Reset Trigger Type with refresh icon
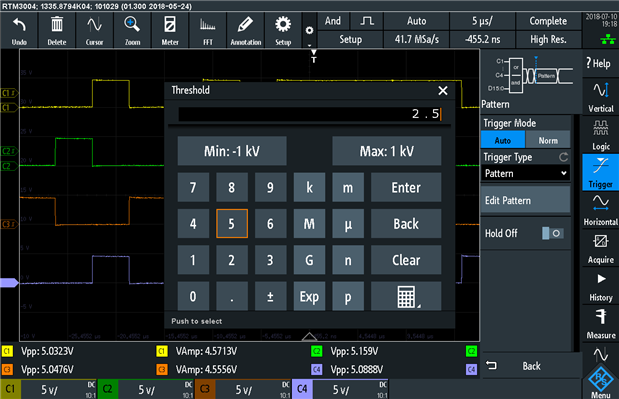Image resolution: width=619 pixels, height=399 pixels. point(563,157)
